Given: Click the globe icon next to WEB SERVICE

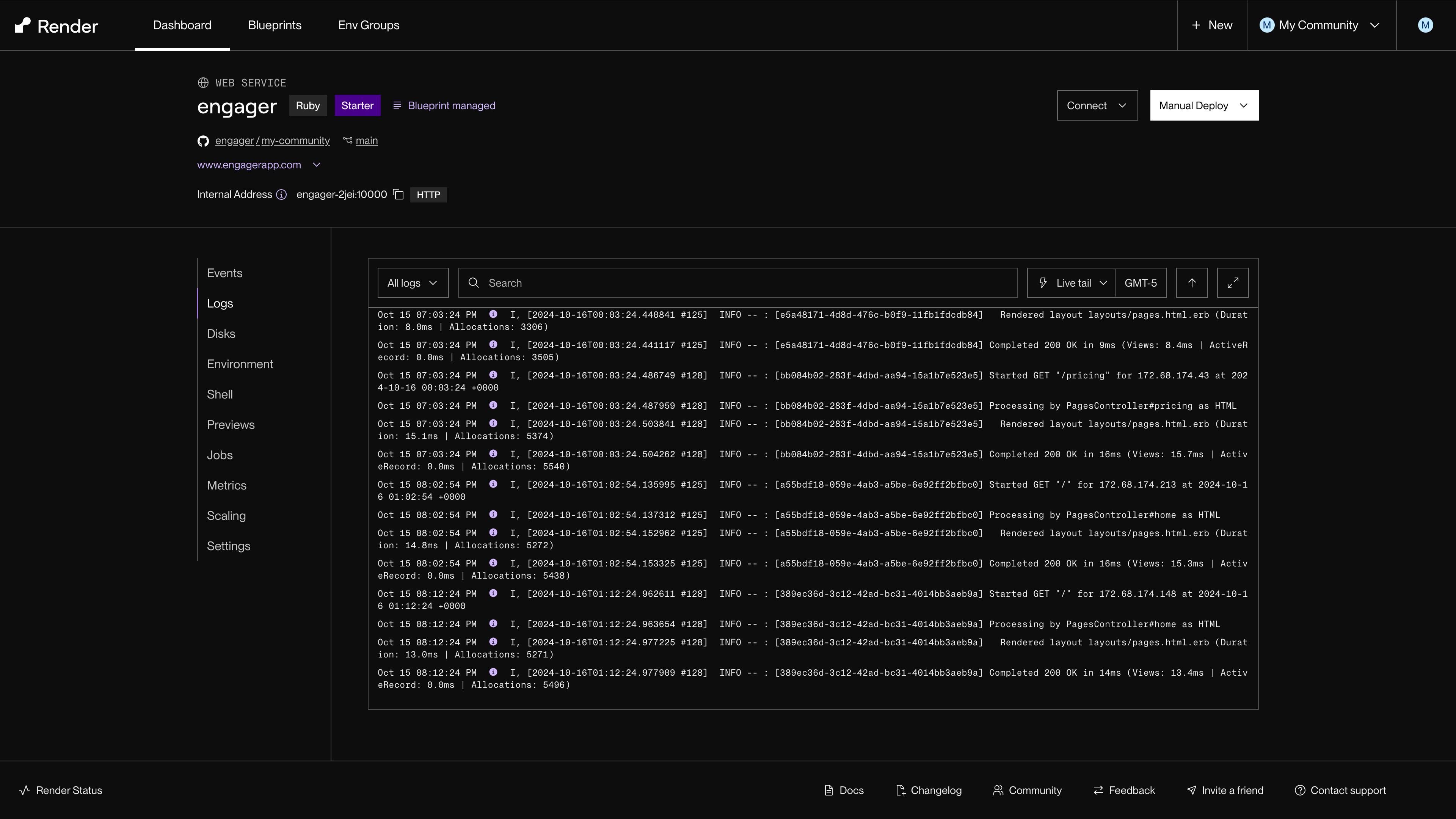Looking at the screenshot, I should click(x=203, y=83).
